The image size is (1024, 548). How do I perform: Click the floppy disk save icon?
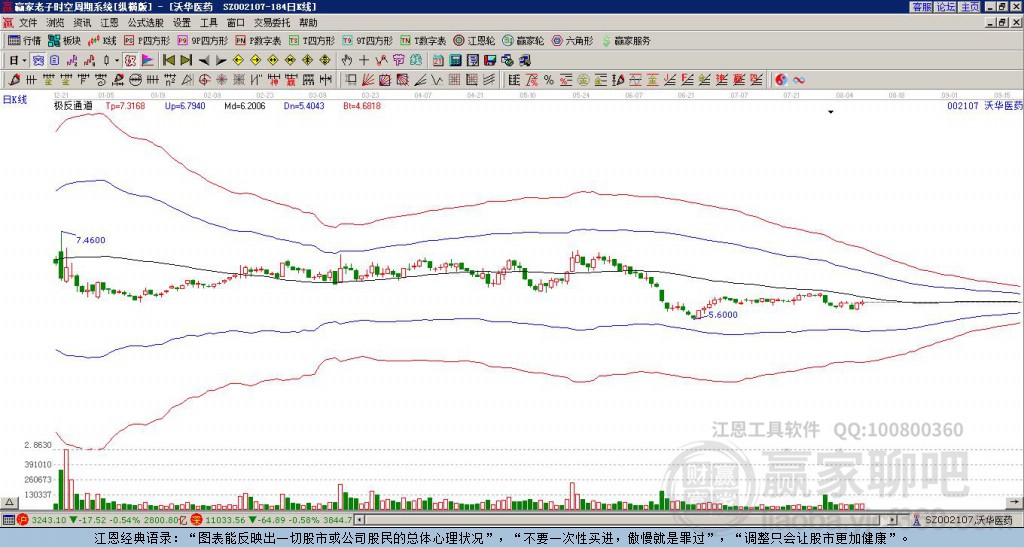(490, 61)
